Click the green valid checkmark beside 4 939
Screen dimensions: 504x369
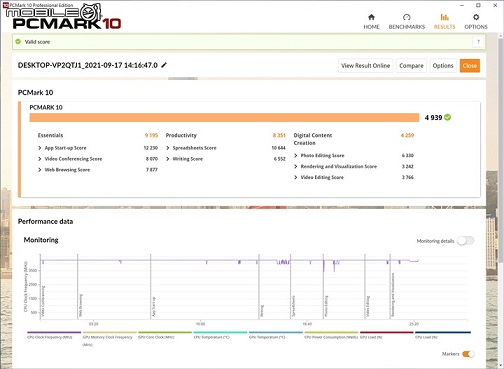(448, 117)
